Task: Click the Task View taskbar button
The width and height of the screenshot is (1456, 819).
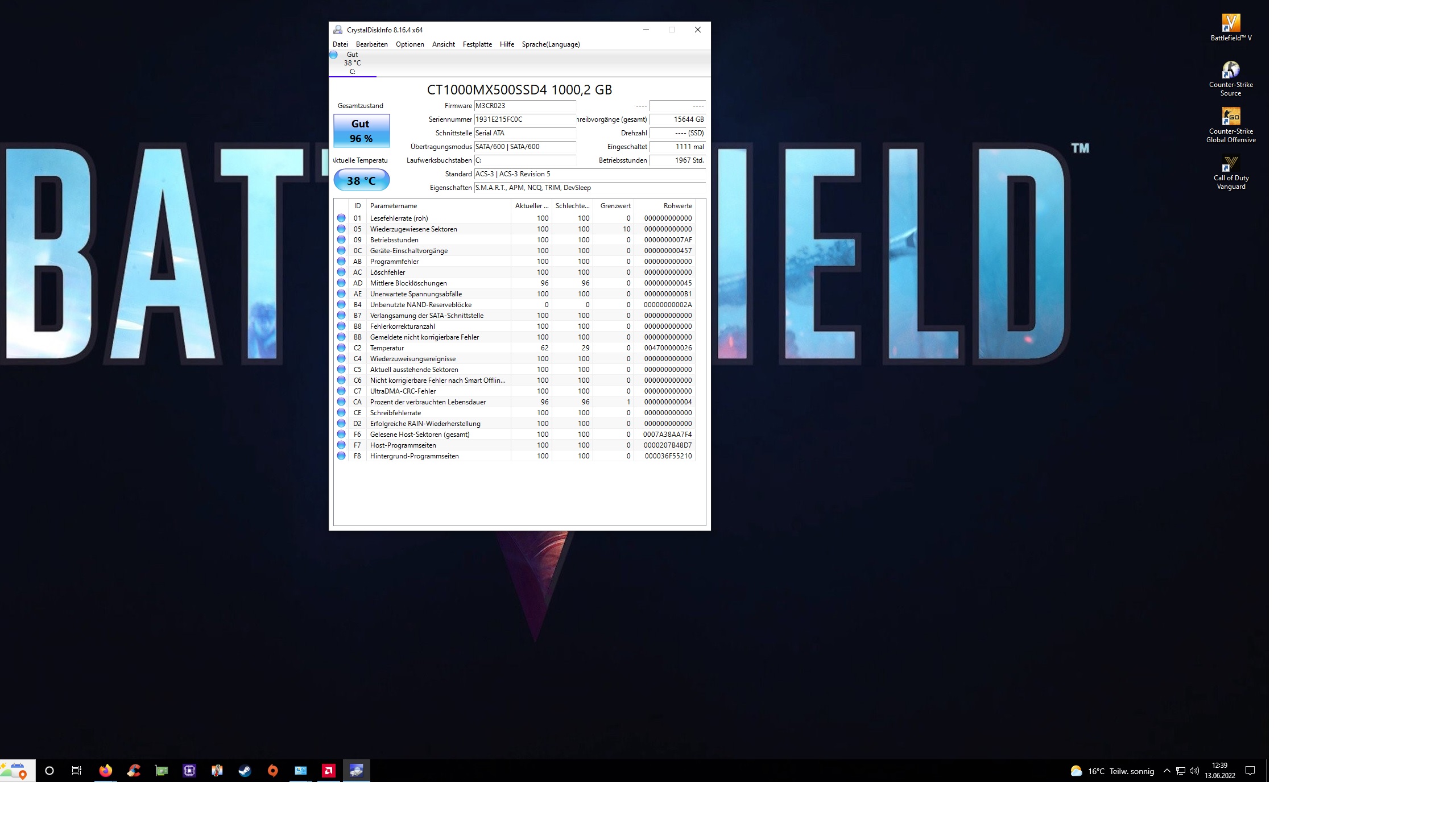Action: pos(77,771)
